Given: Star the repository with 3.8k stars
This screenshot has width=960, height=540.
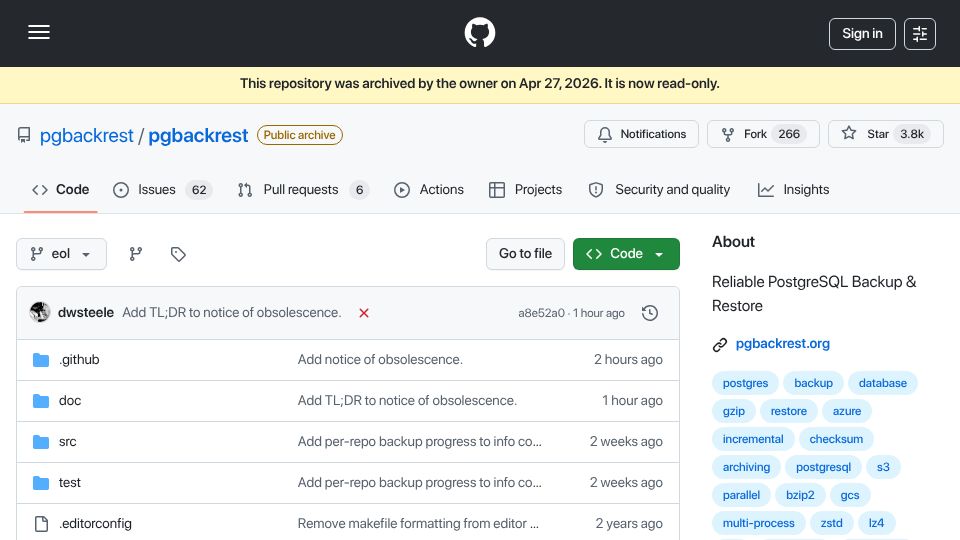Looking at the screenshot, I should coord(885,134).
